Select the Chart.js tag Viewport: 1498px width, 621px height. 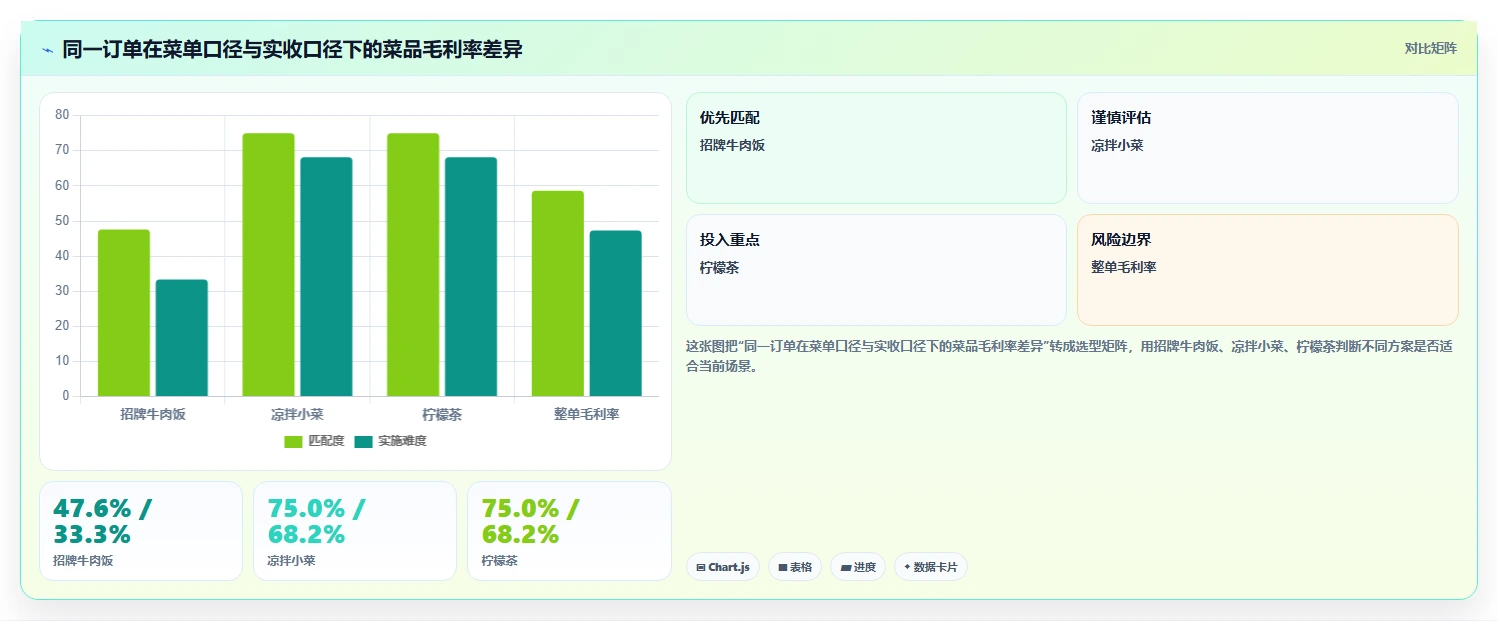[x=723, y=567]
